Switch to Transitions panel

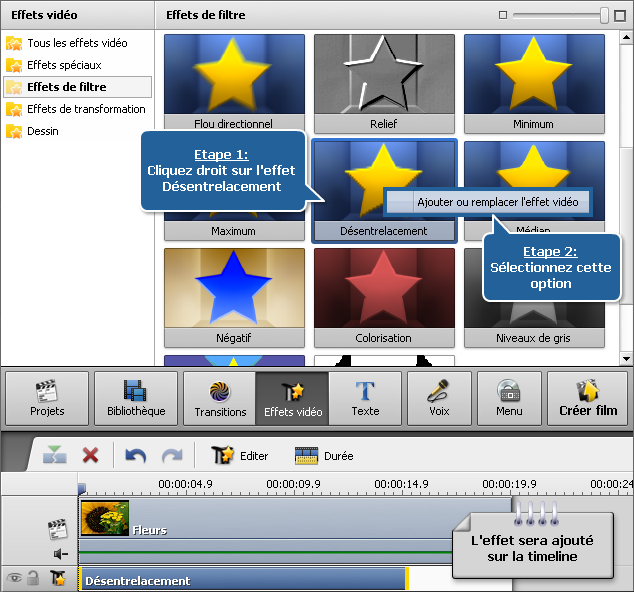(x=220, y=399)
